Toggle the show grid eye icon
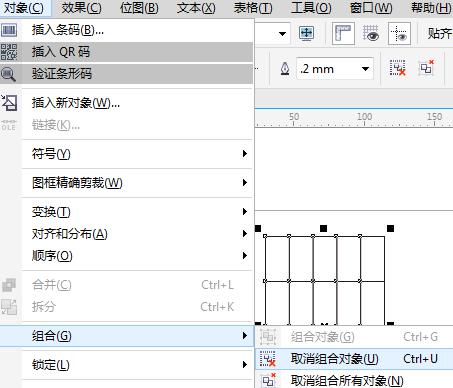Image resolution: width=453 pixels, height=388 pixels. pyautogui.click(x=371, y=33)
